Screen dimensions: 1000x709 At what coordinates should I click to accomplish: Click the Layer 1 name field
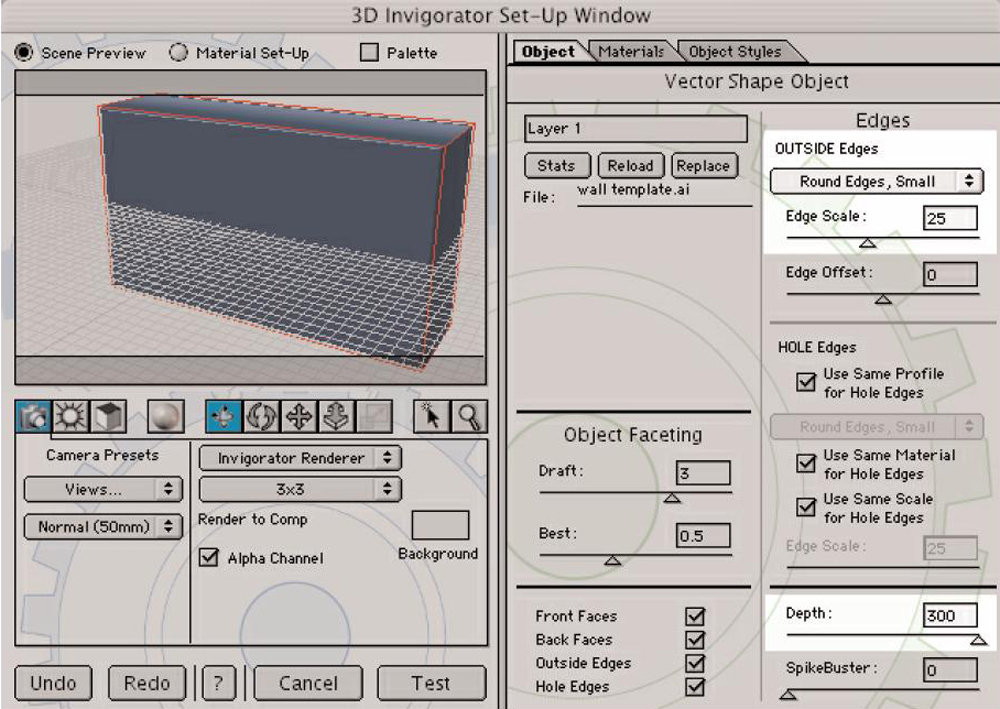tap(636, 129)
